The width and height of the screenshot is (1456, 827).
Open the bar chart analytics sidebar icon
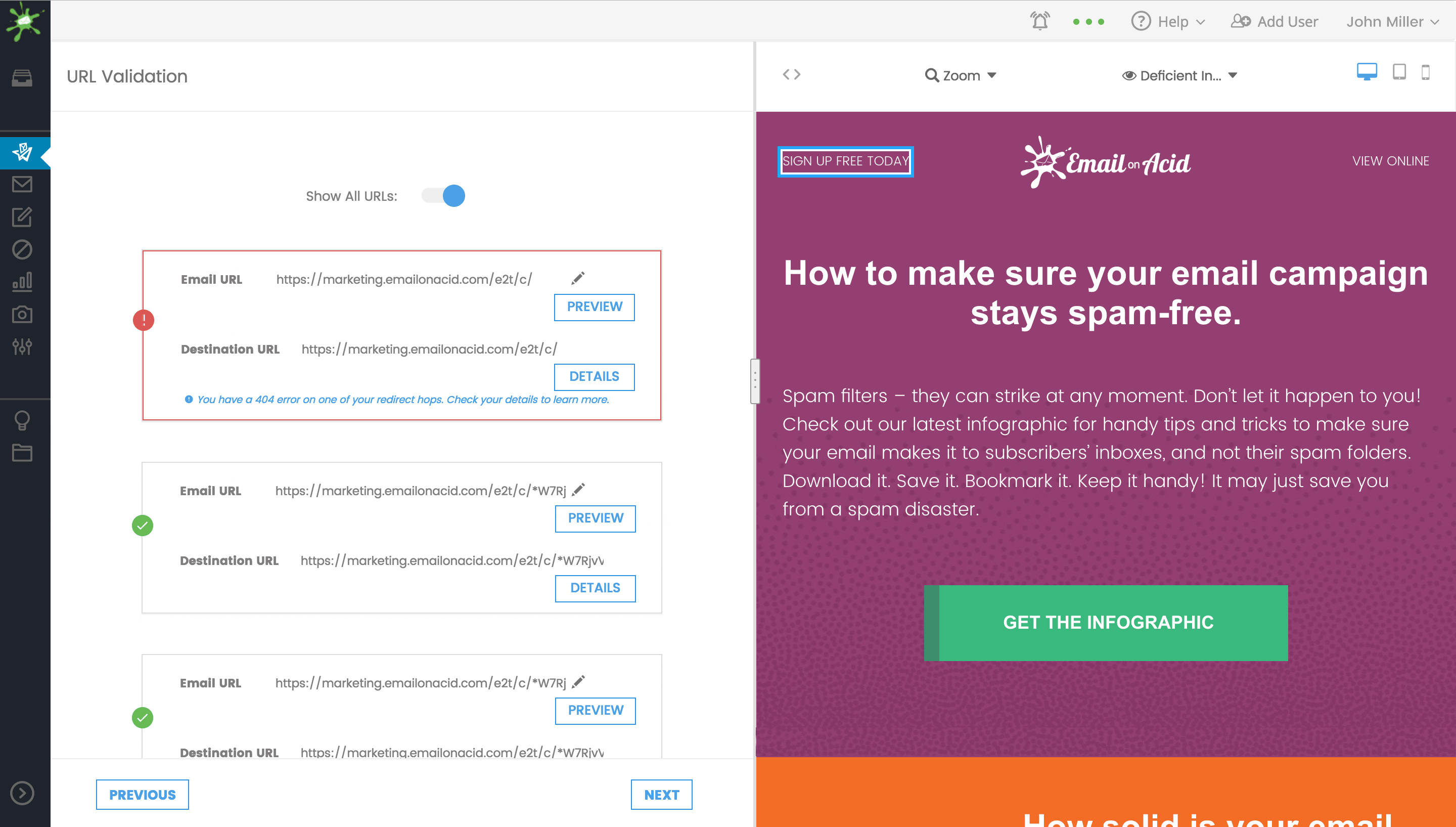tap(22, 282)
